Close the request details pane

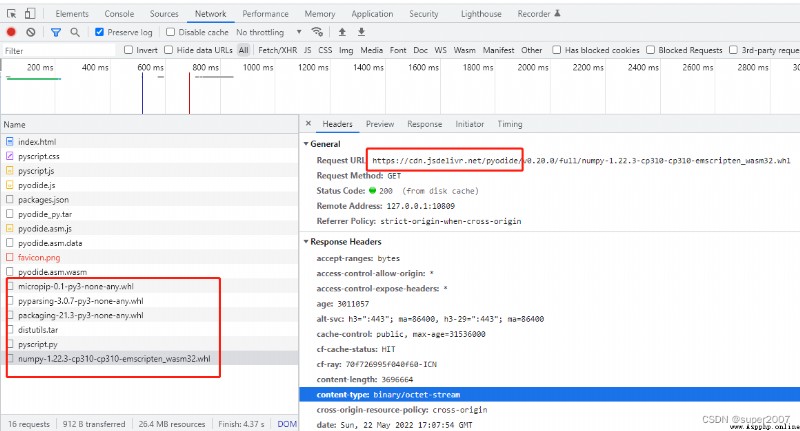tap(308, 123)
